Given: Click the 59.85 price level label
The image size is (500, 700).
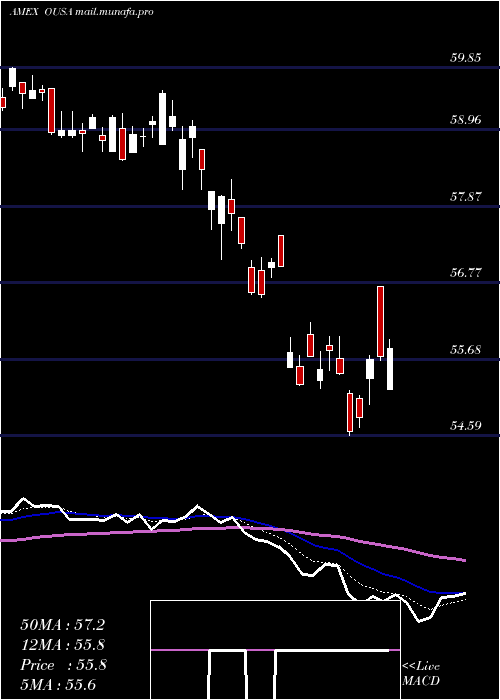Looking at the screenshot, I should 466,58.
